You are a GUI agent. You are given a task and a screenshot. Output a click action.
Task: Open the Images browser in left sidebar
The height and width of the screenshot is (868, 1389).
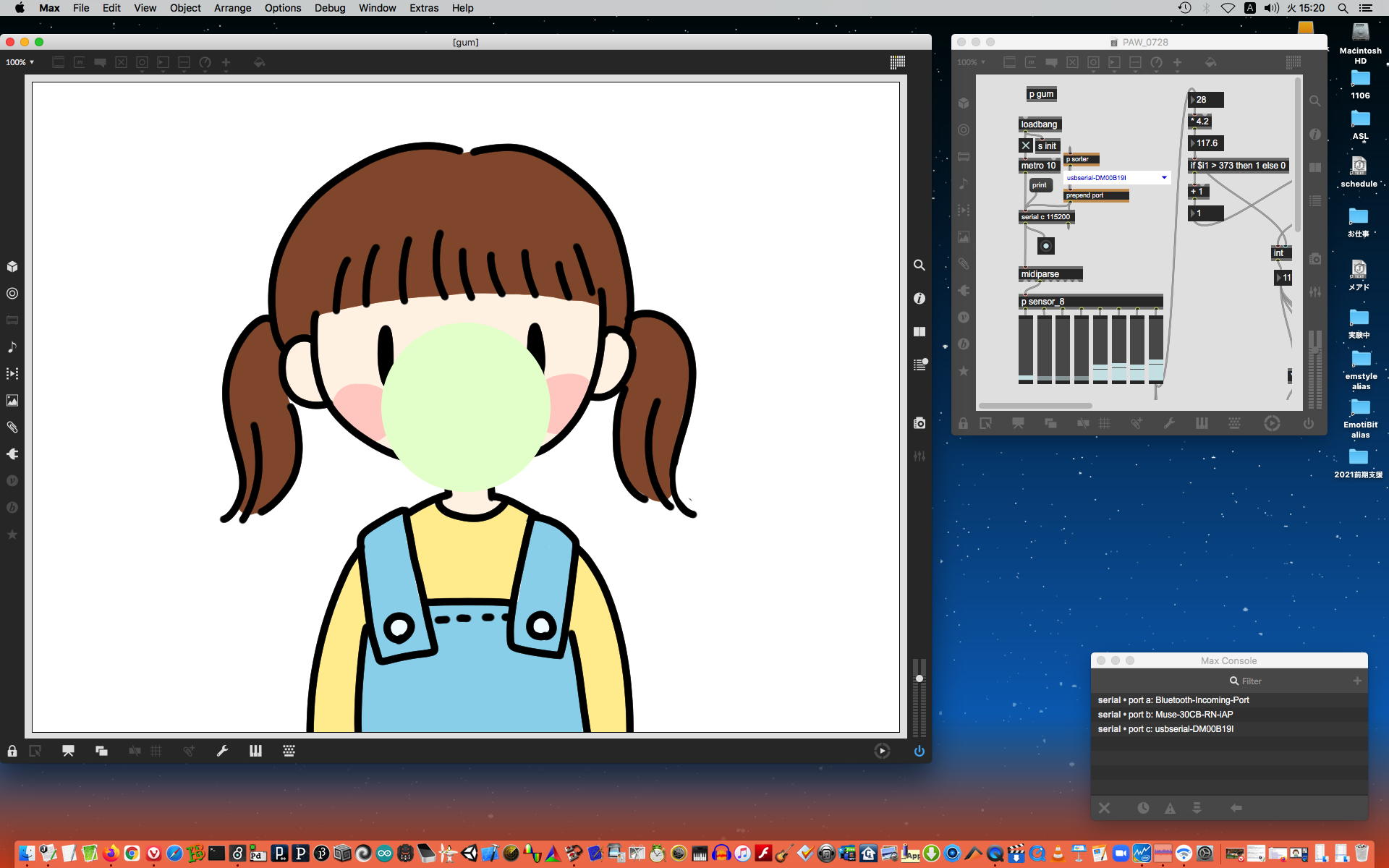click(x=12, y=401)
